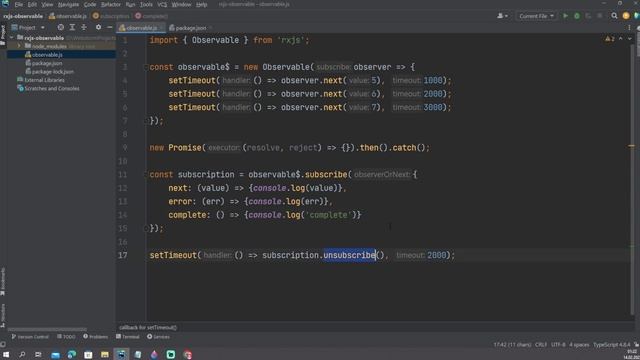
Task: Open the Project view selector dropdown
Action: pyautogui.click(x=28, y=27)
